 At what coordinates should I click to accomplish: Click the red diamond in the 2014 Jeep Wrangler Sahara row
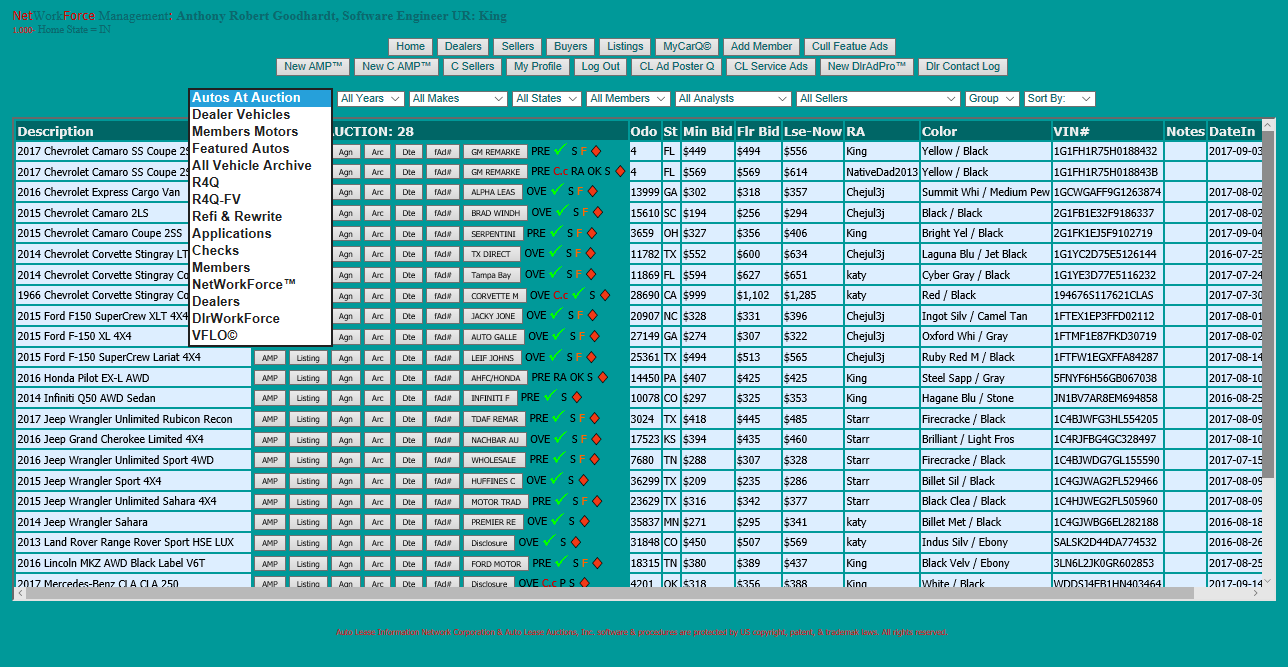tap(586, 522)
